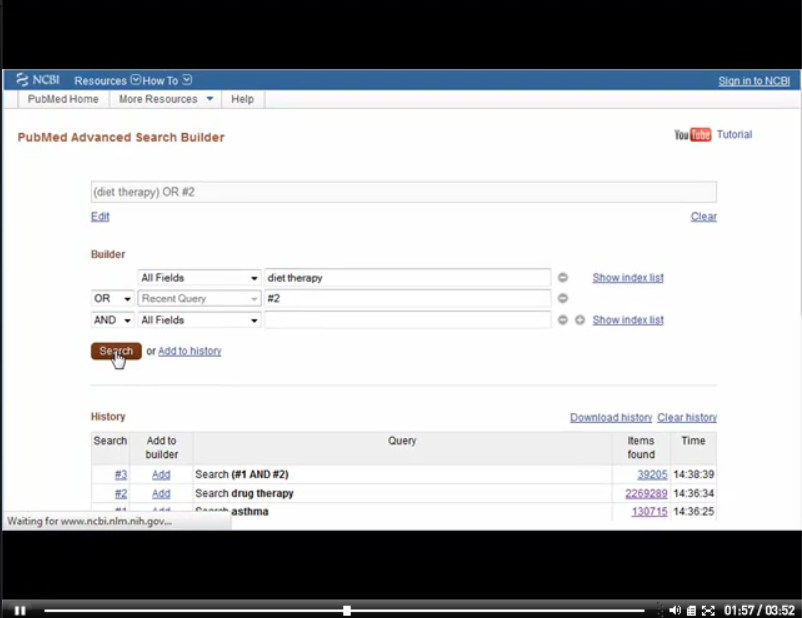The image size is (802, 618).
Task: Click the diet therapy search term field
Action: 408,278
